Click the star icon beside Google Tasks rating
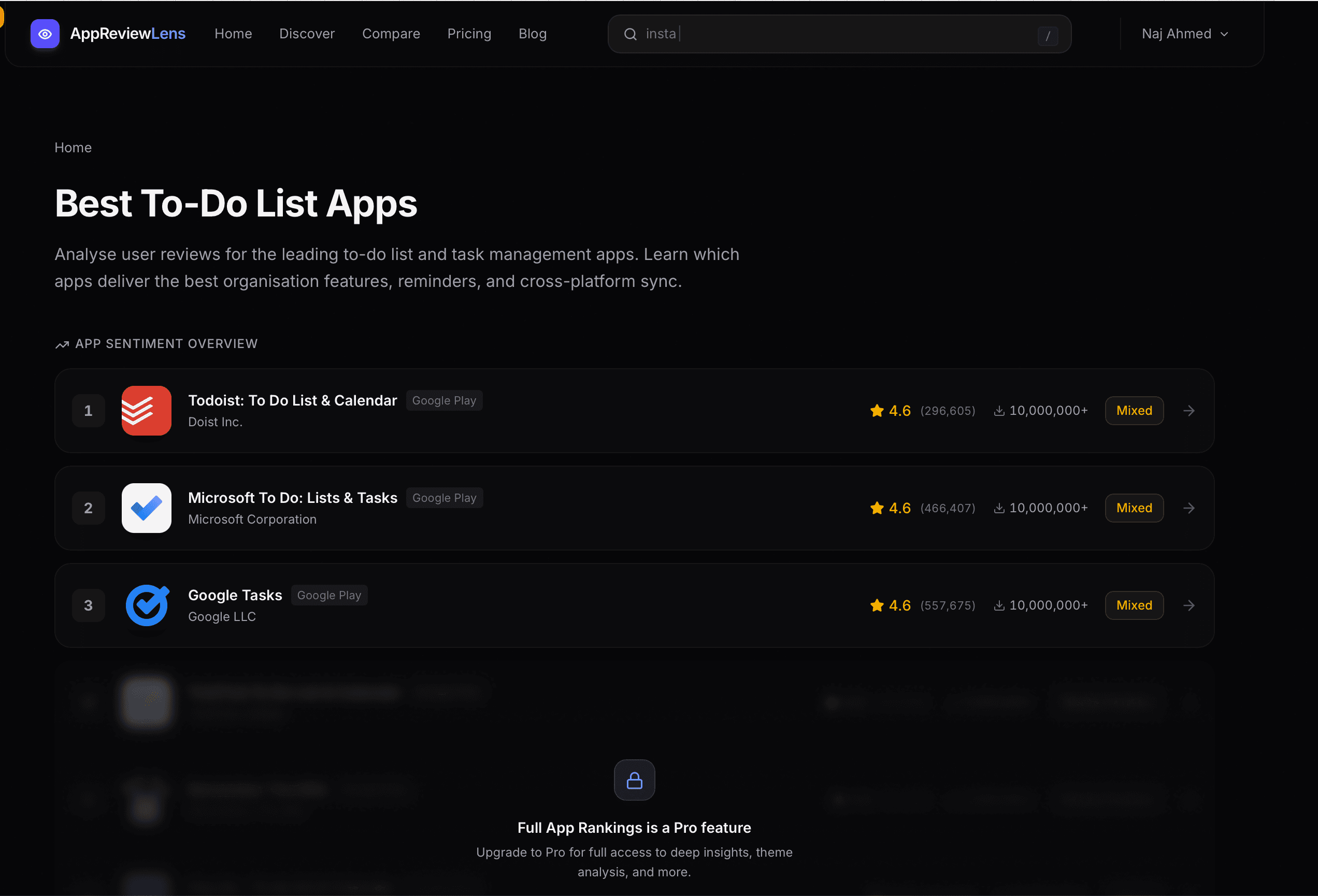 coord(876,605)
